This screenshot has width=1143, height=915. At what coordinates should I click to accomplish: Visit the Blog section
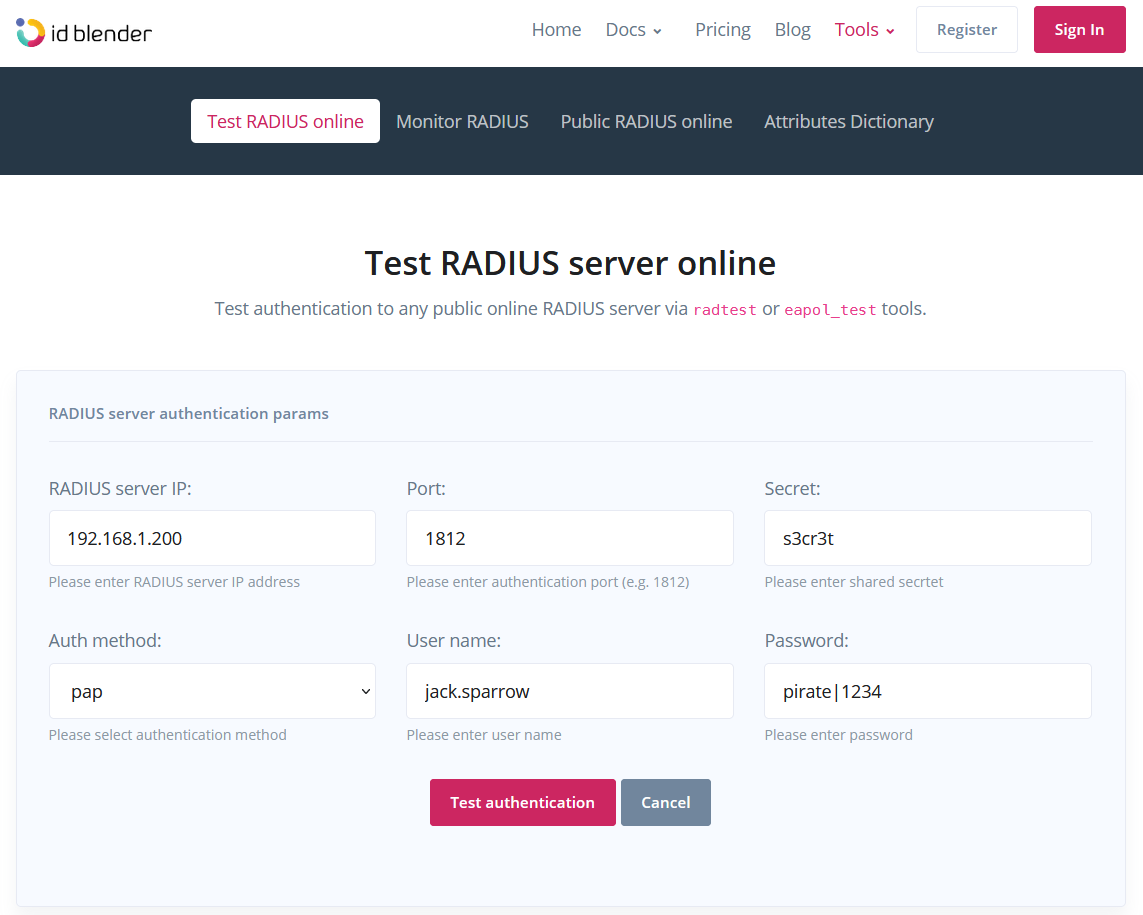point(792,30)
